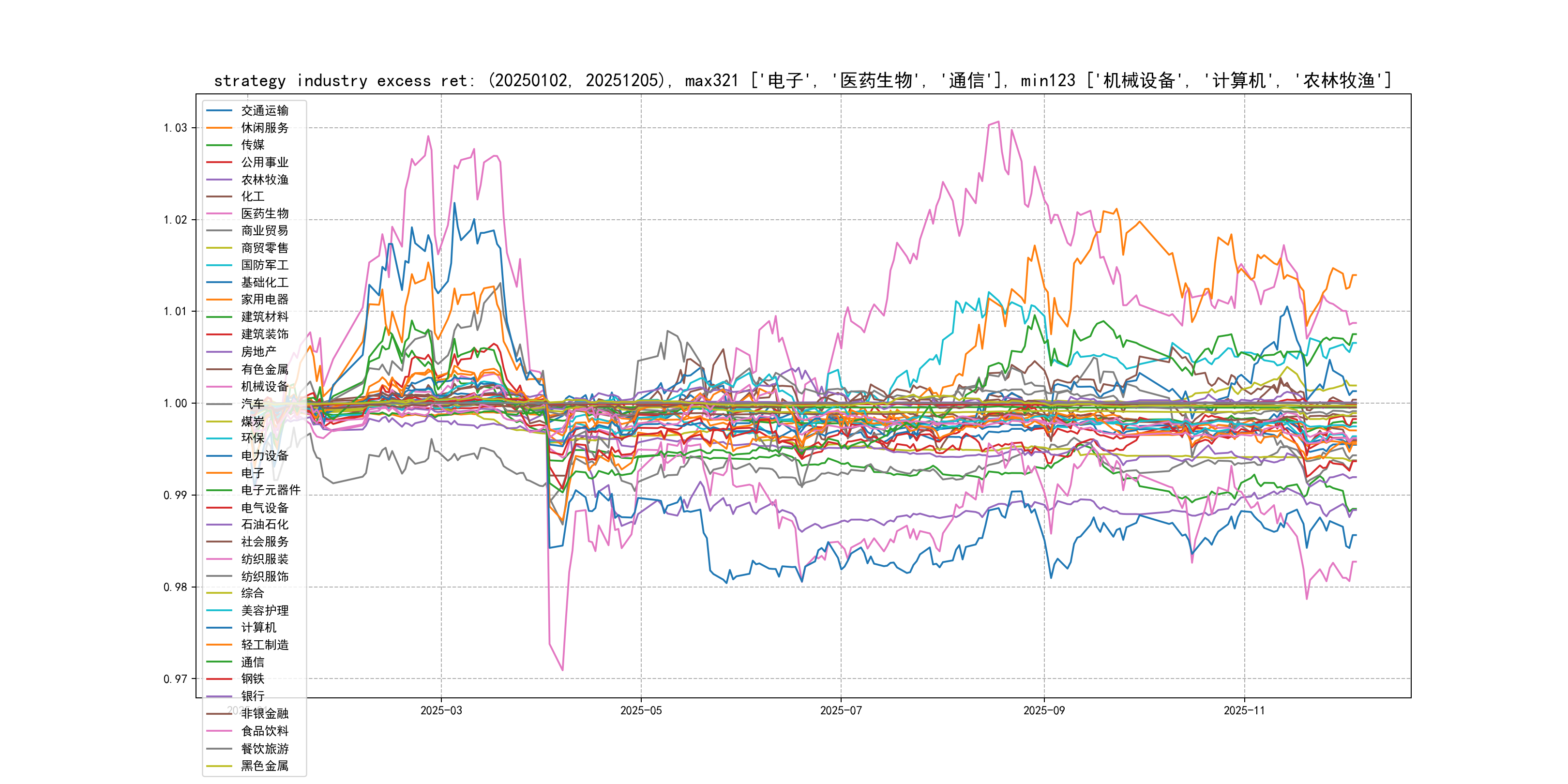
Task: Click the 1.00 y-axis tick label
Action: [x=175, y=403]
